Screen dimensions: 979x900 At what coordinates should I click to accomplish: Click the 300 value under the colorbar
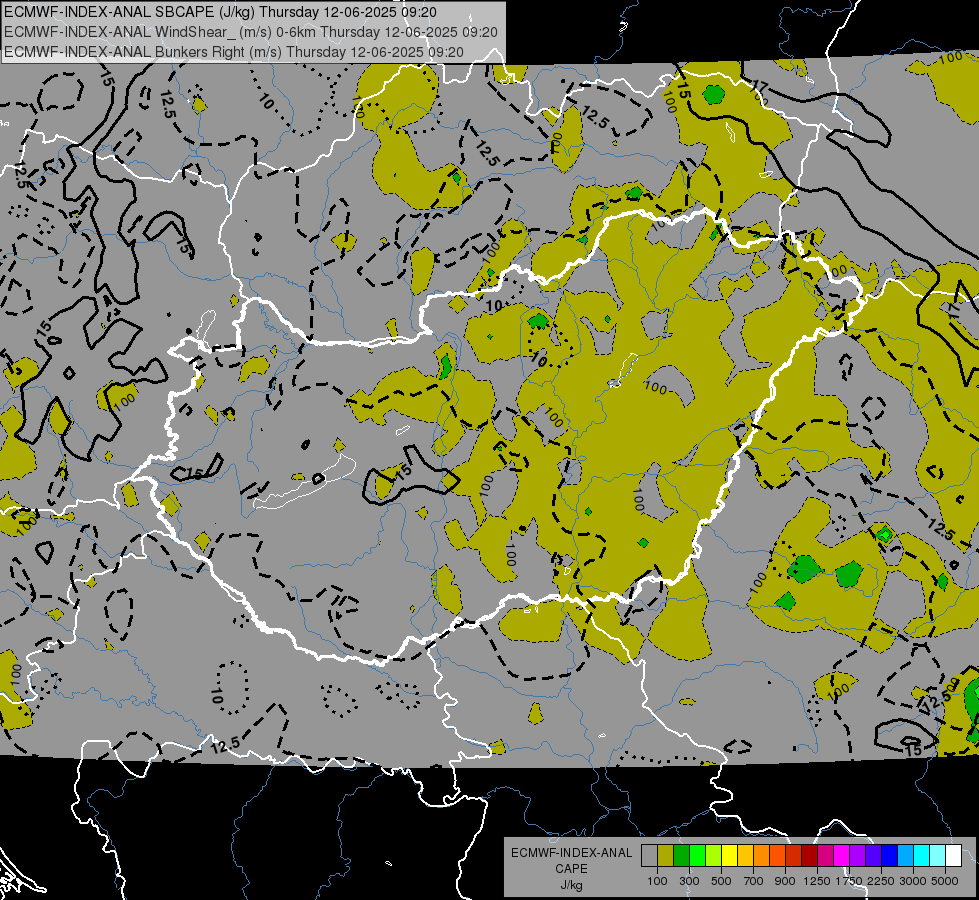[x=689, y=881]
